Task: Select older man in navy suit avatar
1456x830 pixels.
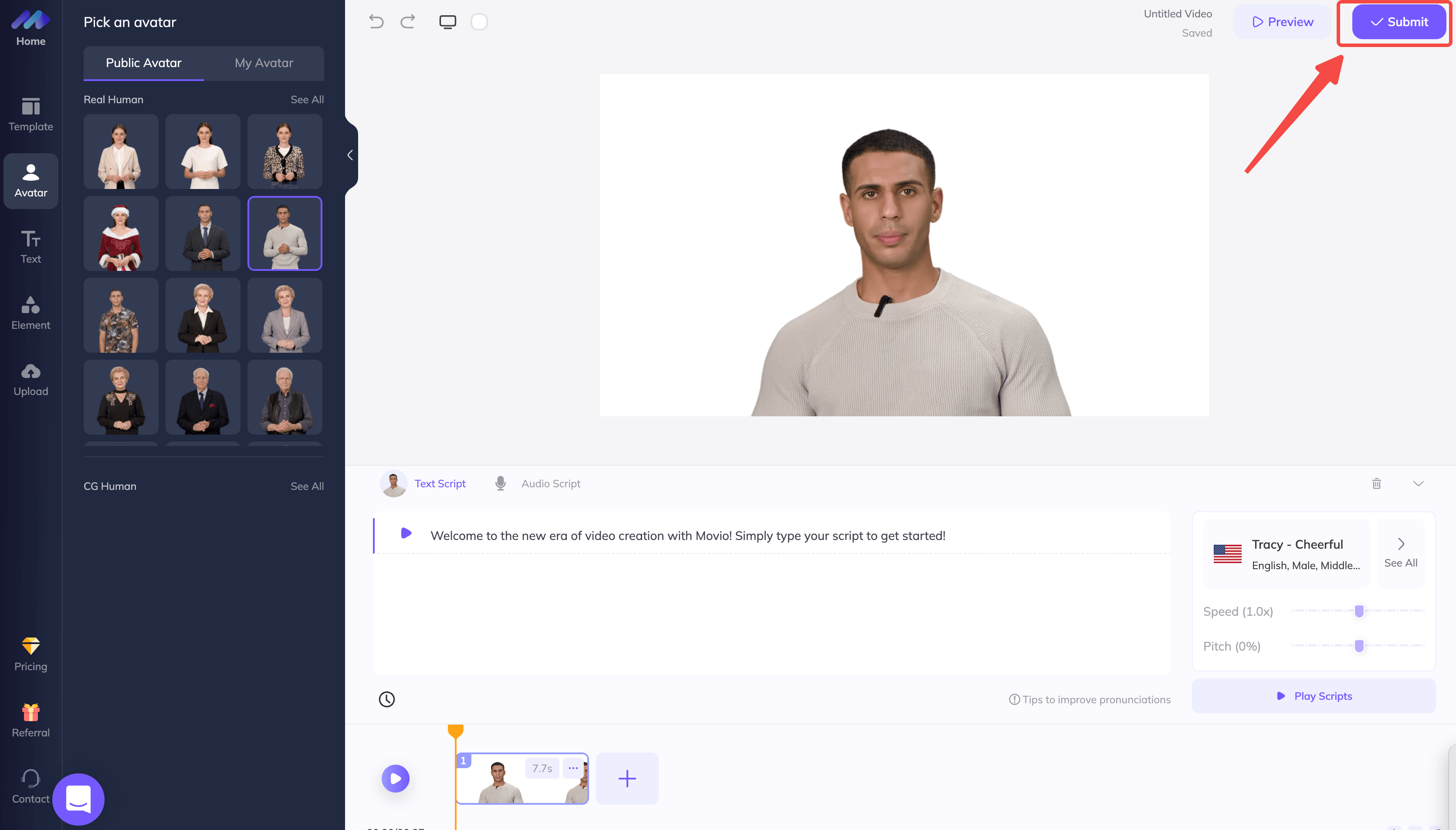Action: 203,397
